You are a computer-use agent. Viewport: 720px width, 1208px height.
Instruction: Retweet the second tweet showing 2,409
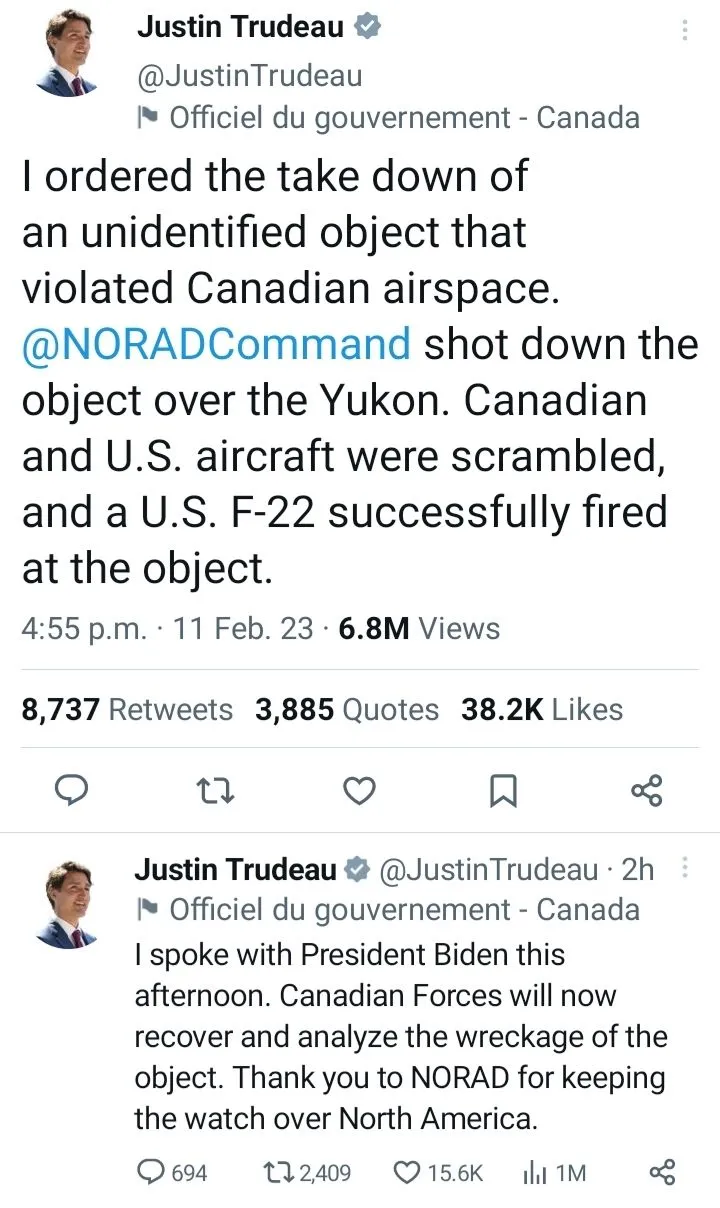pos(309,1172)
